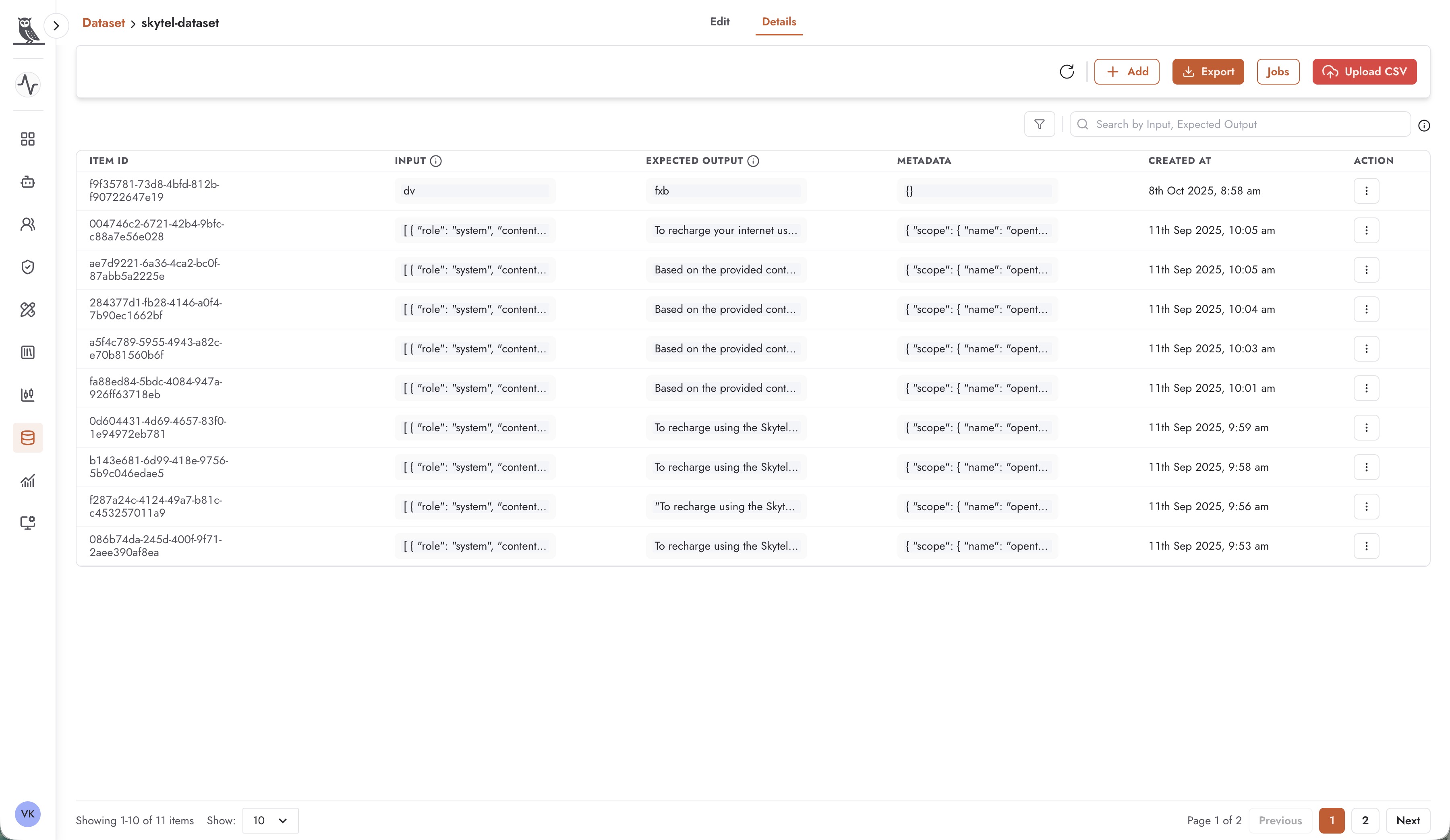The height and width of the screenshot is (840, 1450).
Task: Expand the sidebar with the chevron arrow
Action: [56, 25]
